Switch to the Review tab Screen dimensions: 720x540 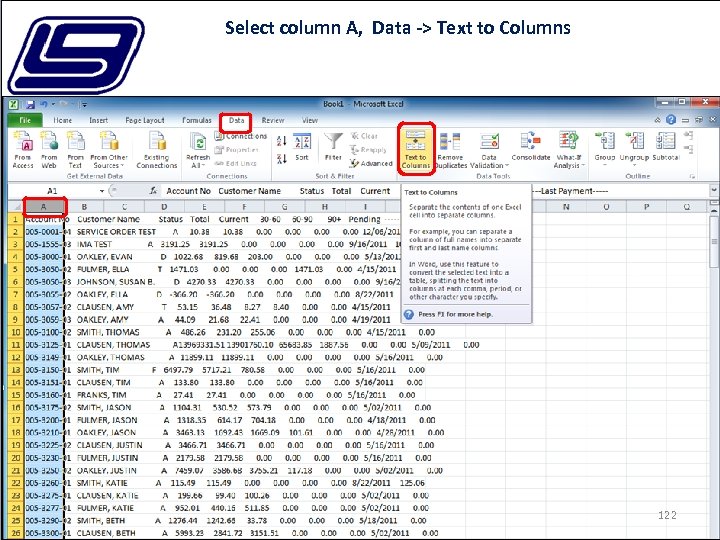[273, 120]
